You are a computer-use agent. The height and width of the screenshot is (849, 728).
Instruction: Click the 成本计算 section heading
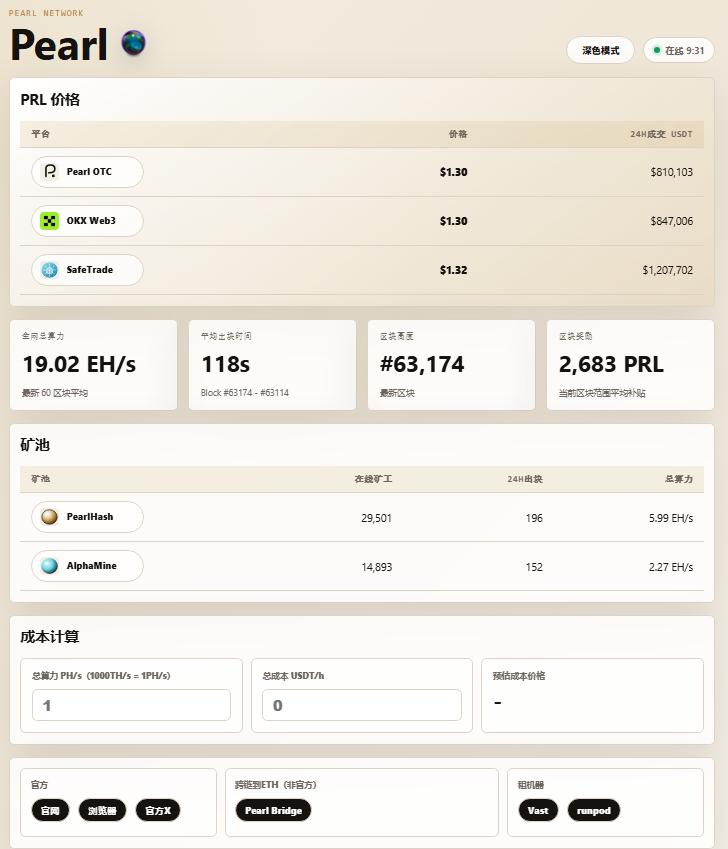pyautogui.click(x=50, y=637)
